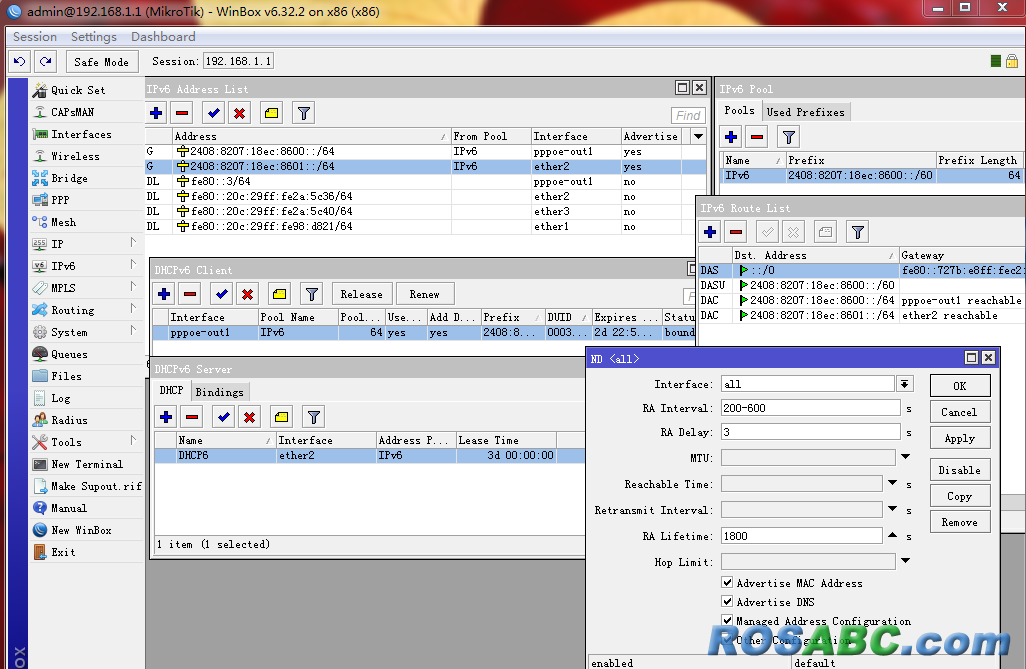Toggle Managed Address Configuration checkbox
The image size is (1026, 669).
[727, 620]
